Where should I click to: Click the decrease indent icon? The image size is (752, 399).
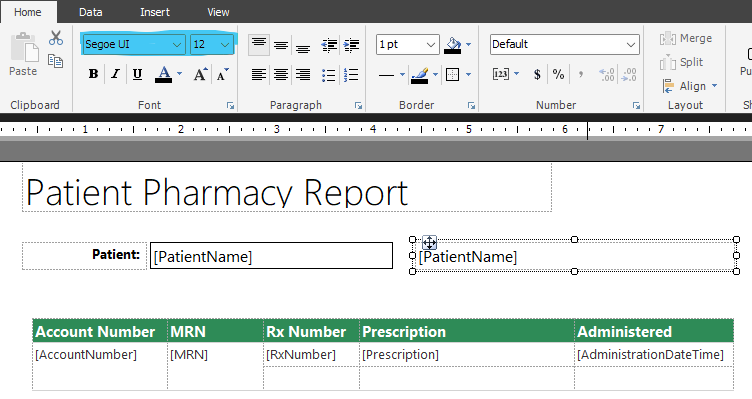pos(329,45)
